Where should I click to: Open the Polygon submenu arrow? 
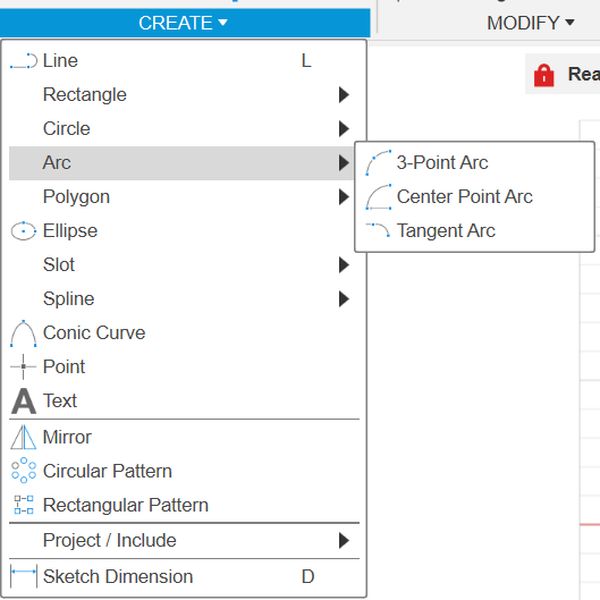(344, 197)
